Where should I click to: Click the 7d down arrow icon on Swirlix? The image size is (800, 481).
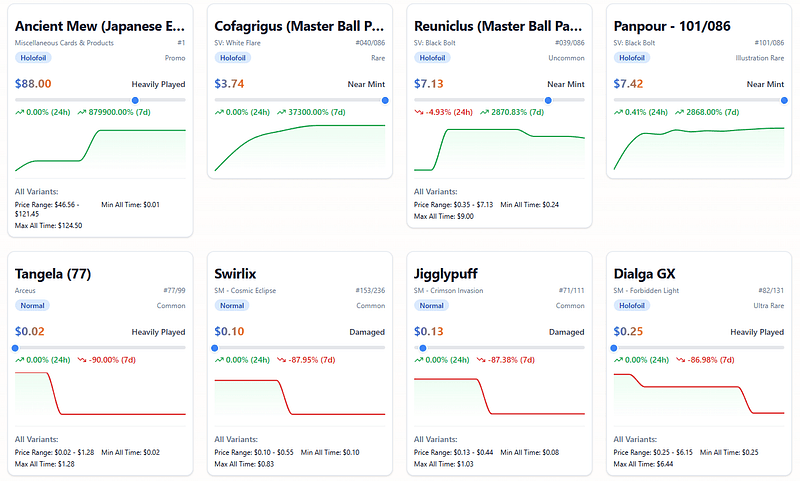pyautogui.click(x=281, y=360)
